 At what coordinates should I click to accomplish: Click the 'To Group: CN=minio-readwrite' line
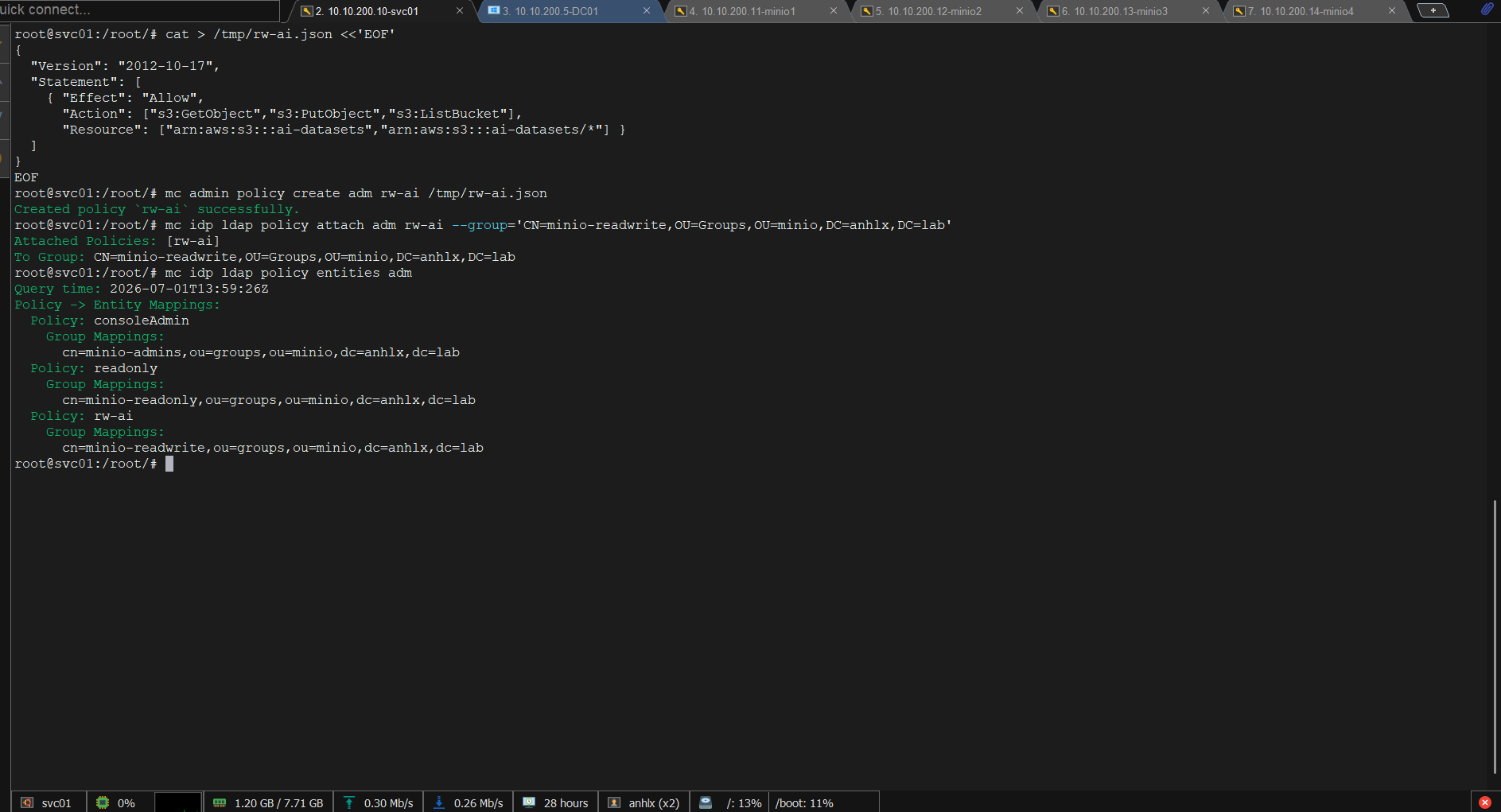[265, 257]
